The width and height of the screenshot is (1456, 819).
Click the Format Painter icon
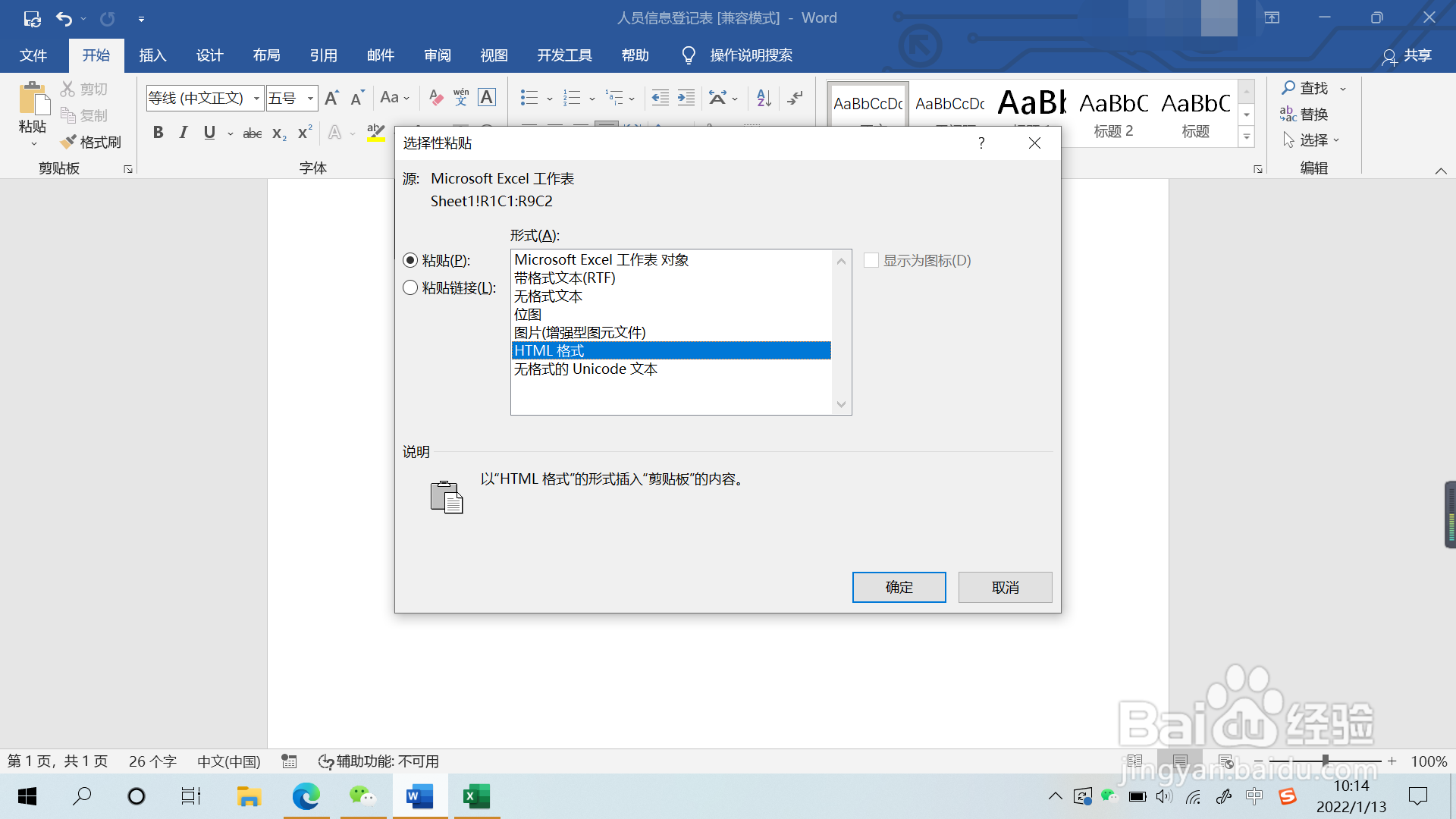[x=91, y=142]
